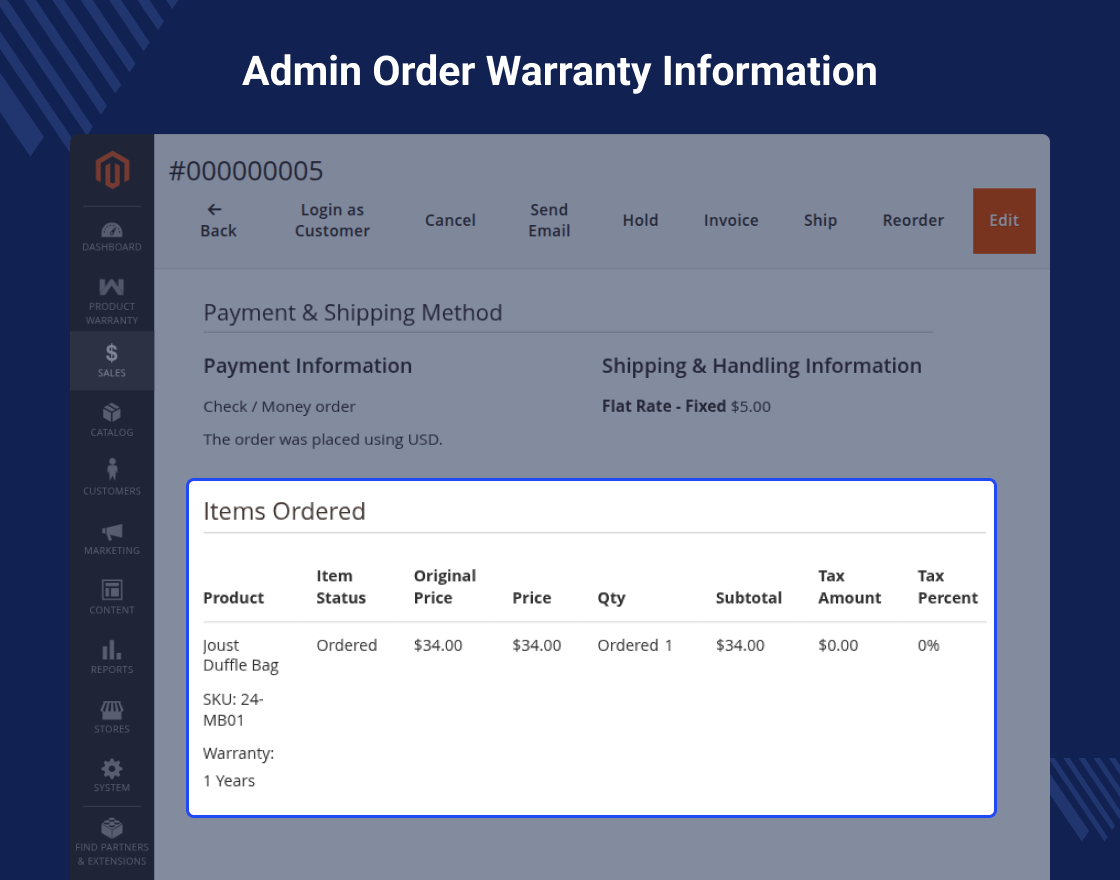Viewport: 1120px width, 880px height.
Task: Click the Send Email button
Action: 549,220
